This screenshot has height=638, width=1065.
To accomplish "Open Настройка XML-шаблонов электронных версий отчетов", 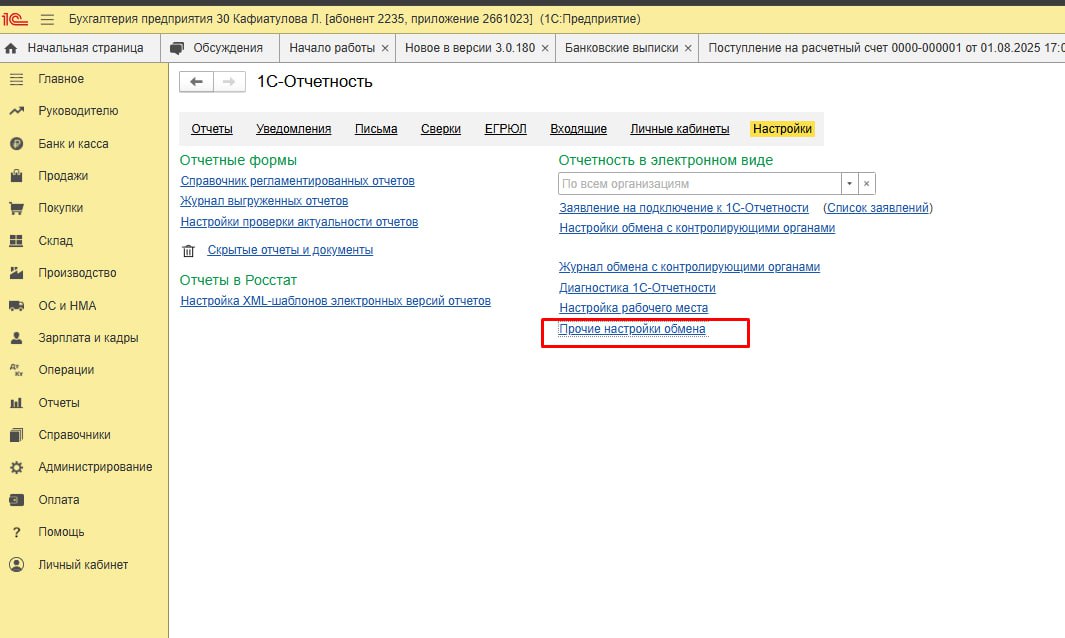I will click(x=336, y=301).
